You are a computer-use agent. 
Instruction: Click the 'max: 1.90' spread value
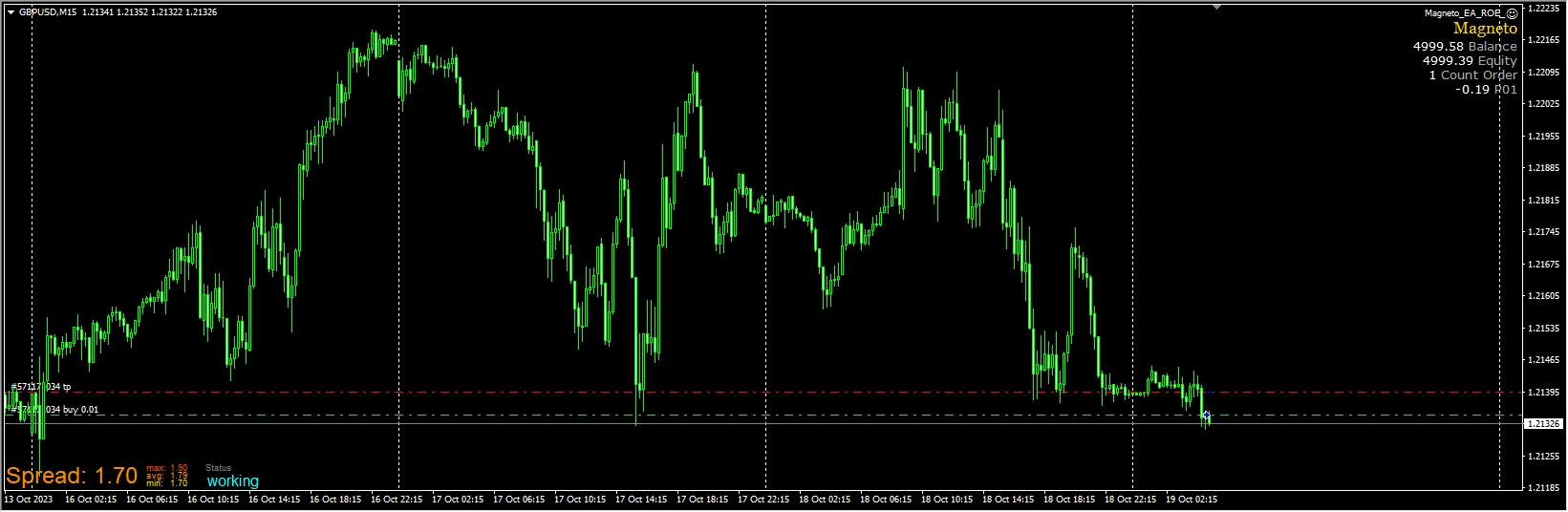point(167,468)
